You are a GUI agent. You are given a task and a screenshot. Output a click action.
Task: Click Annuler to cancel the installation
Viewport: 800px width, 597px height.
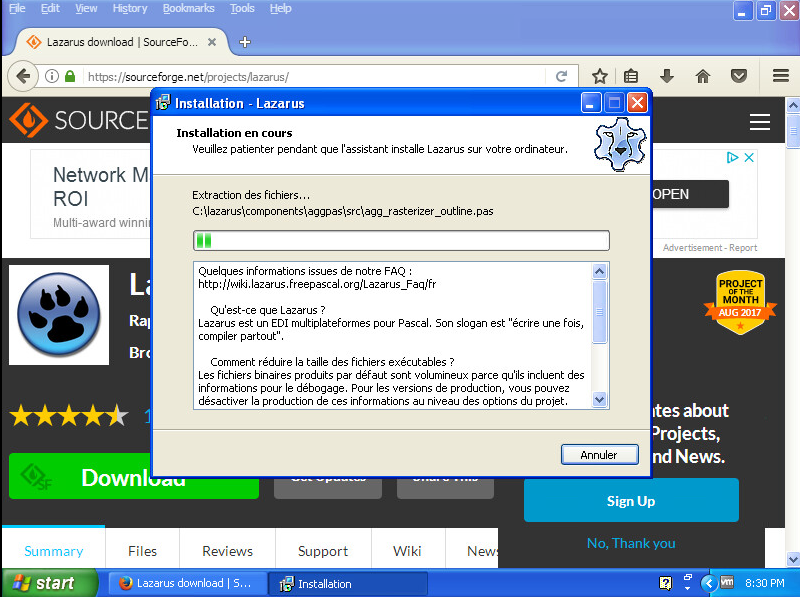point(599,455)
